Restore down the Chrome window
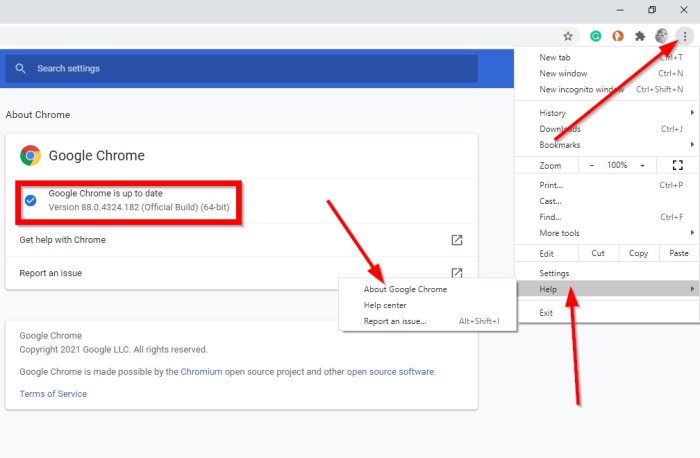Screen dimensions: 700x458 652,10
